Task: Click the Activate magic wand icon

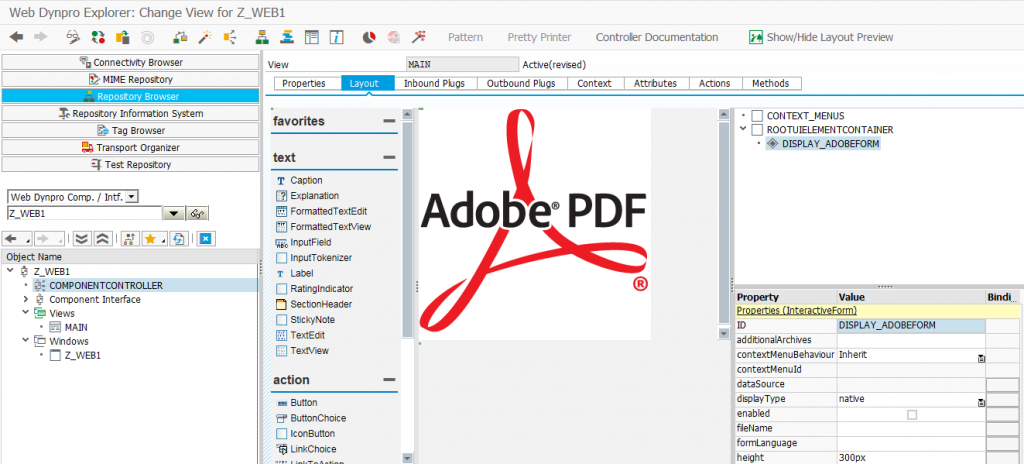Action: pyautogui.click(x=205, y=37)
